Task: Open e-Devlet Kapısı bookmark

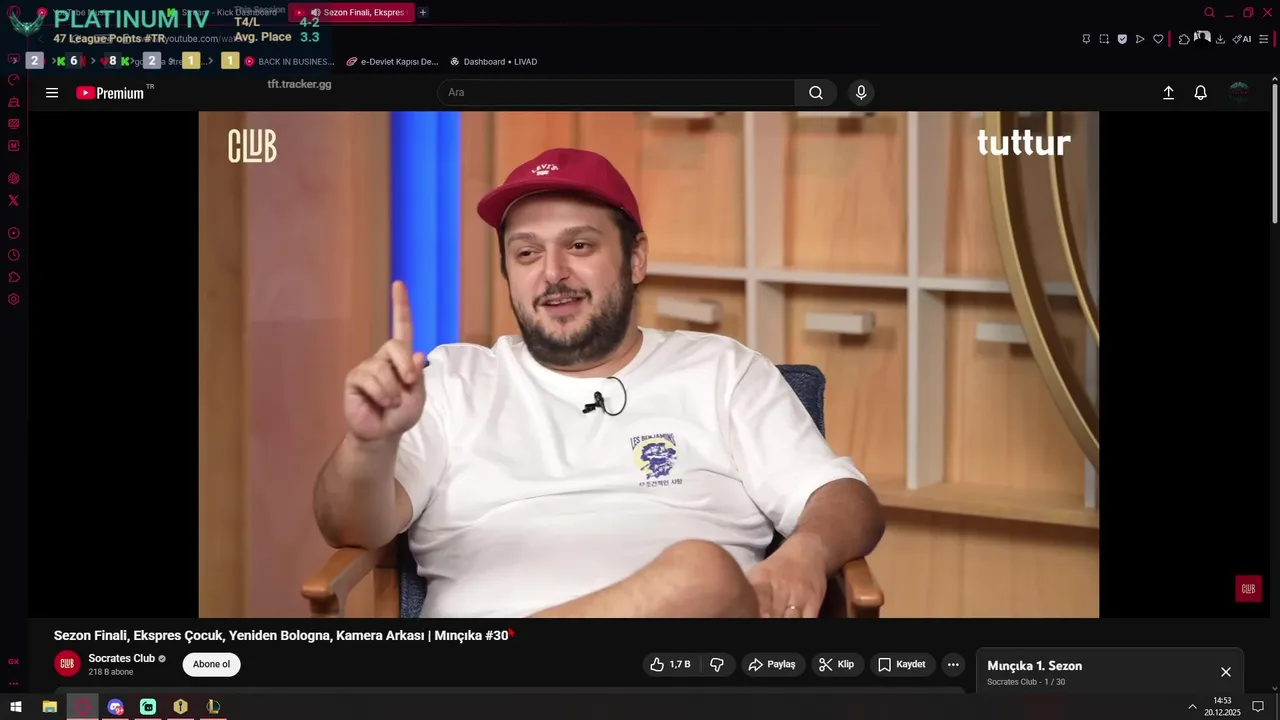Action: 392,61
